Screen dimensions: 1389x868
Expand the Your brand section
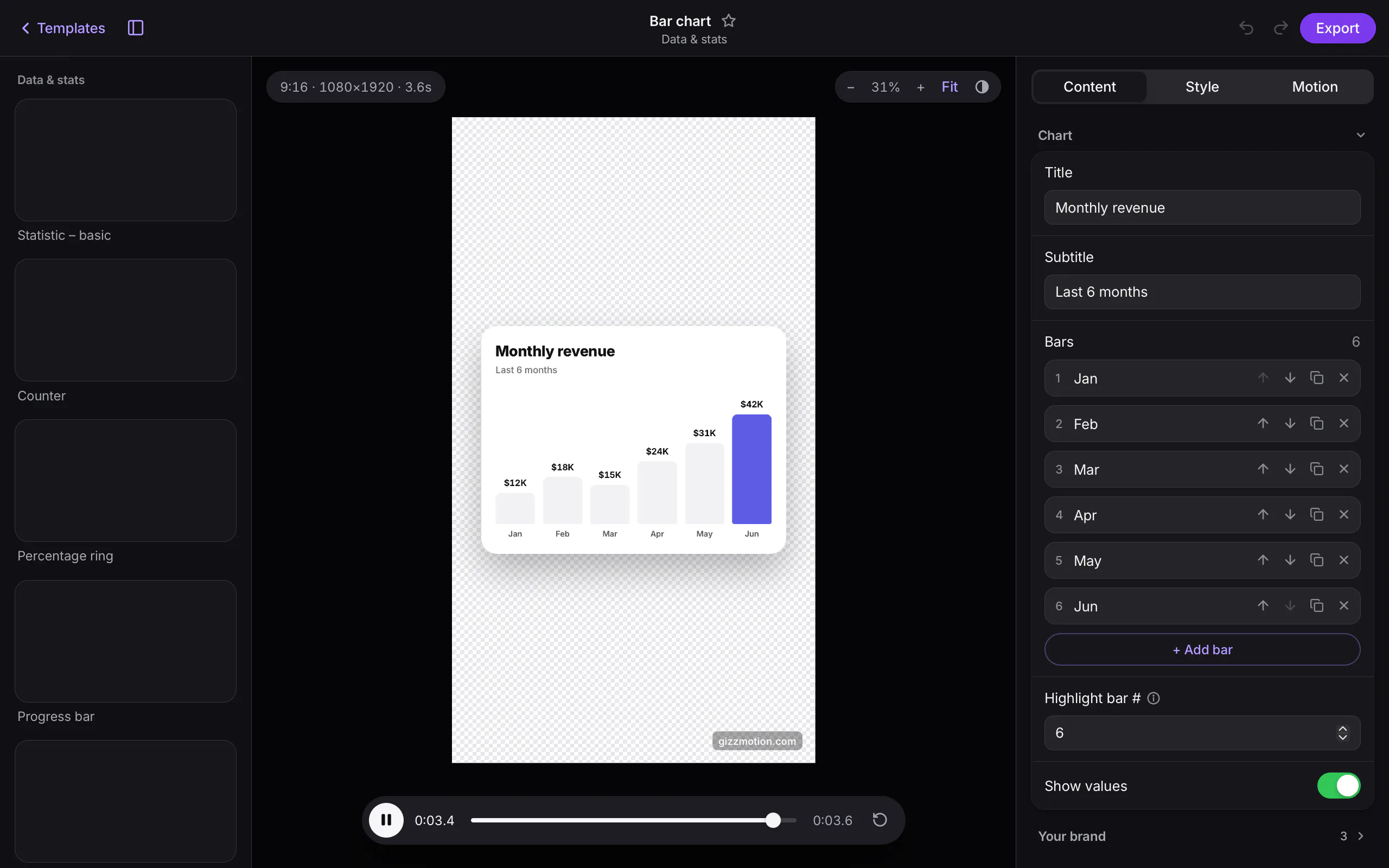tap(1202, 836)
